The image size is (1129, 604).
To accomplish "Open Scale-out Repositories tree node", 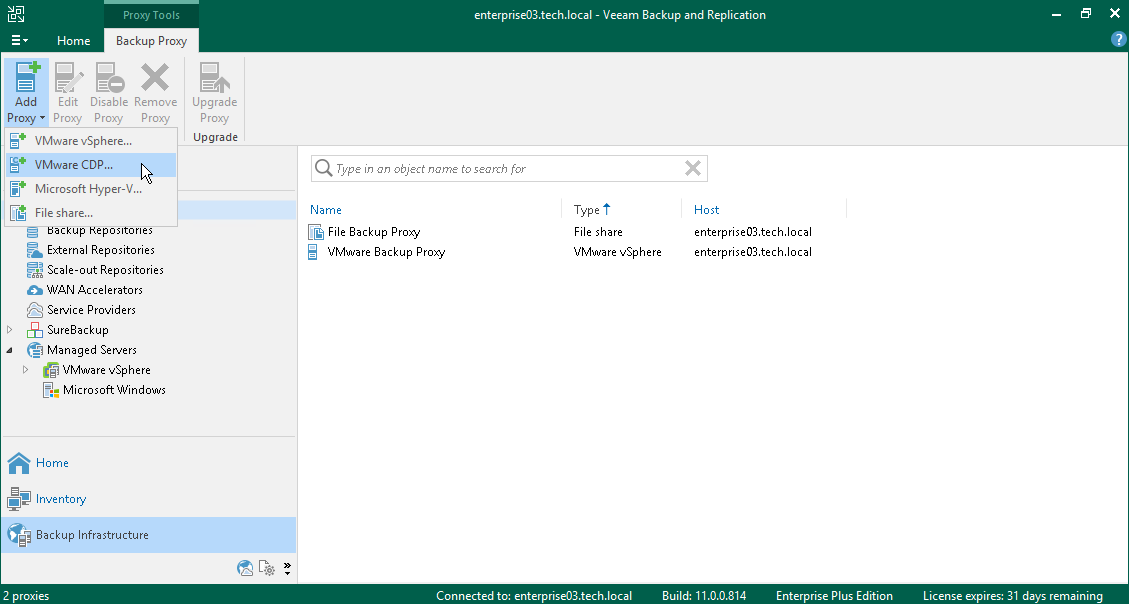I will tap(105, 270).
